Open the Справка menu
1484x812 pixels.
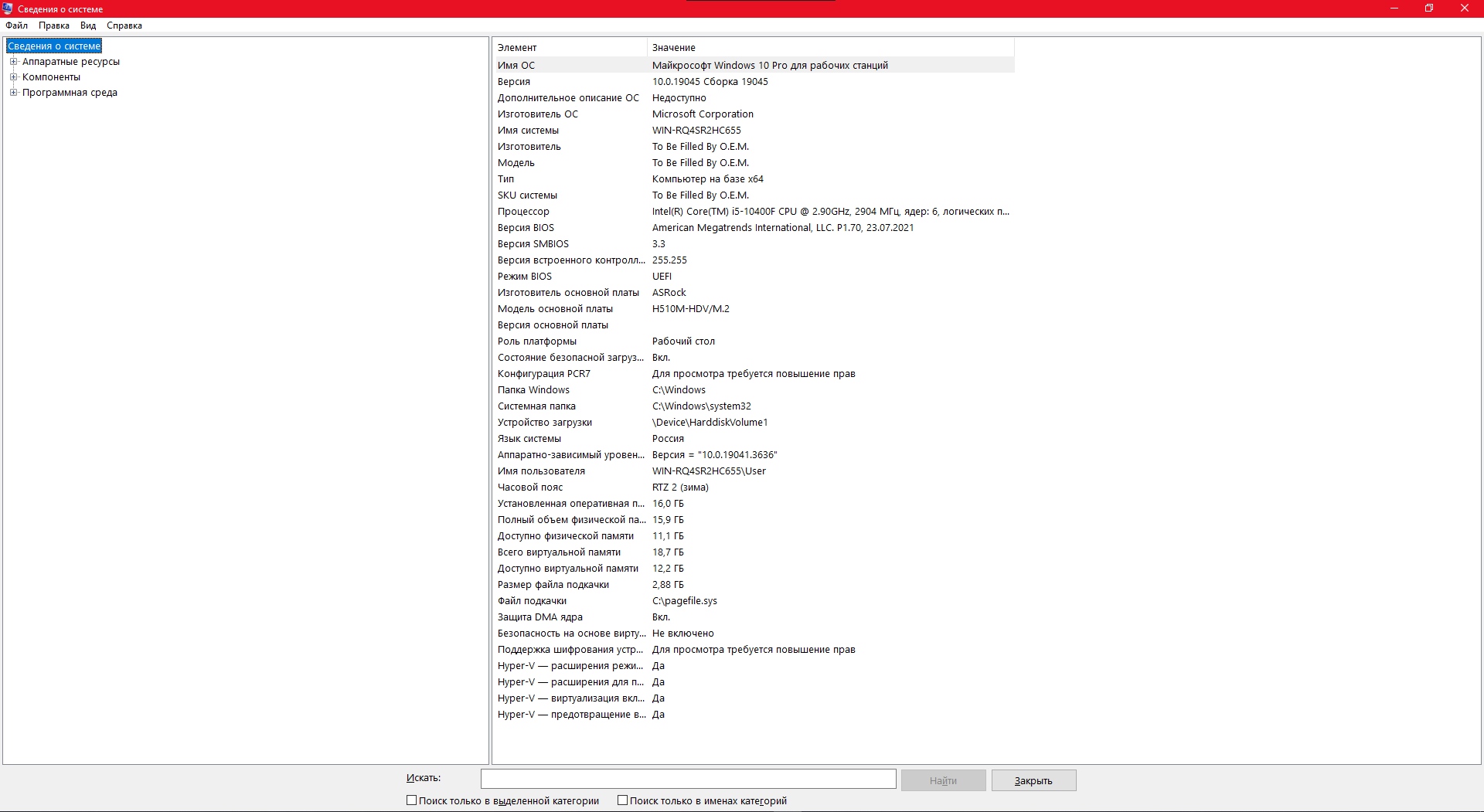[124, 25]
